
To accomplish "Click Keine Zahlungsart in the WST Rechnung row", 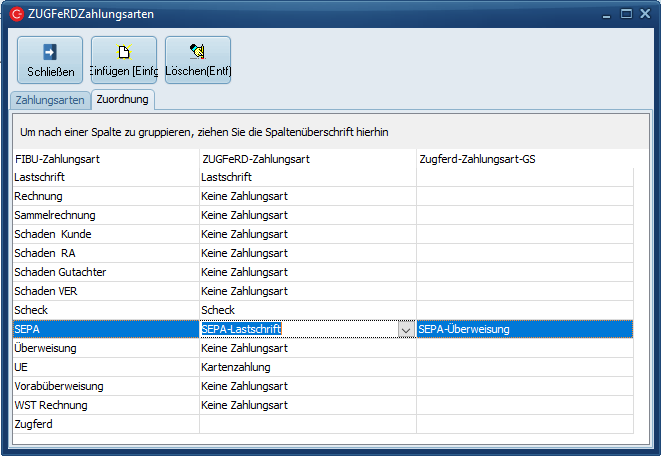I will (308, 405).
